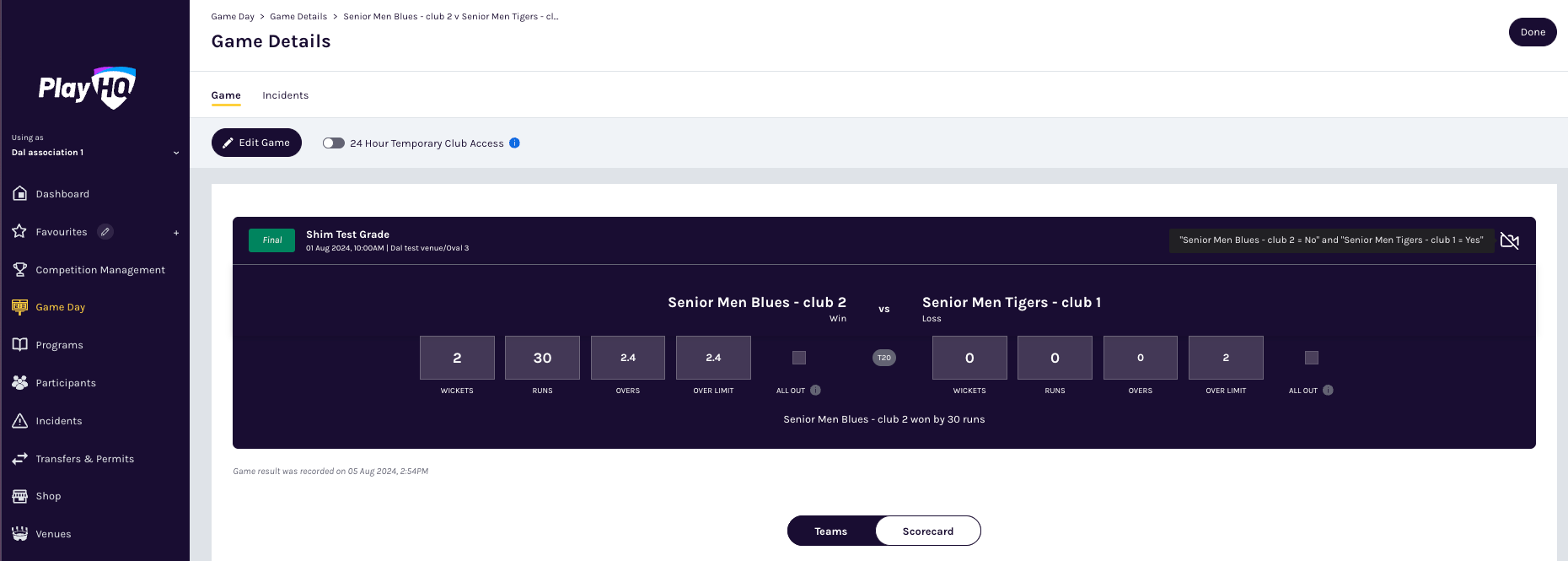Screen dimensions: 1568x561
Task: Expand the Dal association 1 organisation dropdown
Action: pos(176,153)
